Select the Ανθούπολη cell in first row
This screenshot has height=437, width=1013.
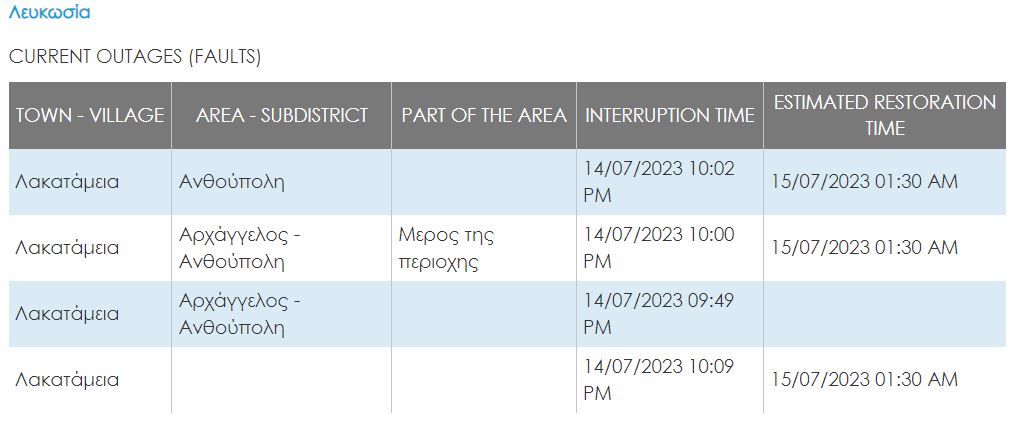point(232,182)
